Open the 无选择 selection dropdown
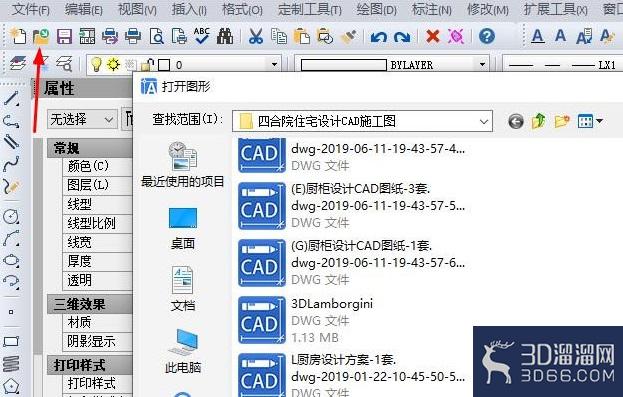The width and height of the screenshot is (623, 397). tap(82, 119)
